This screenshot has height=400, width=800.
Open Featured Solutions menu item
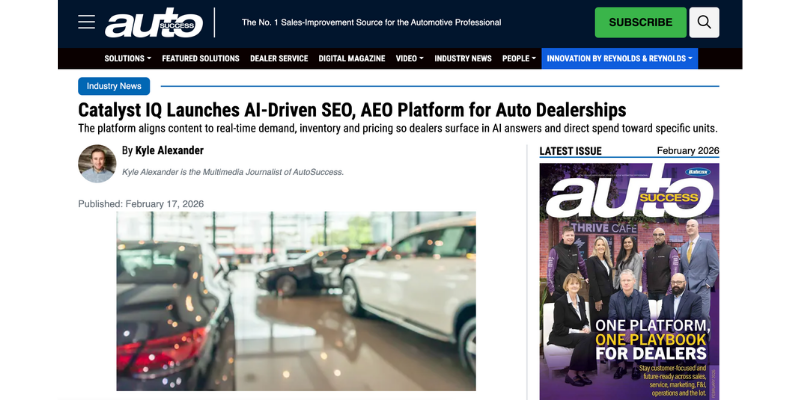click(201, 59)
